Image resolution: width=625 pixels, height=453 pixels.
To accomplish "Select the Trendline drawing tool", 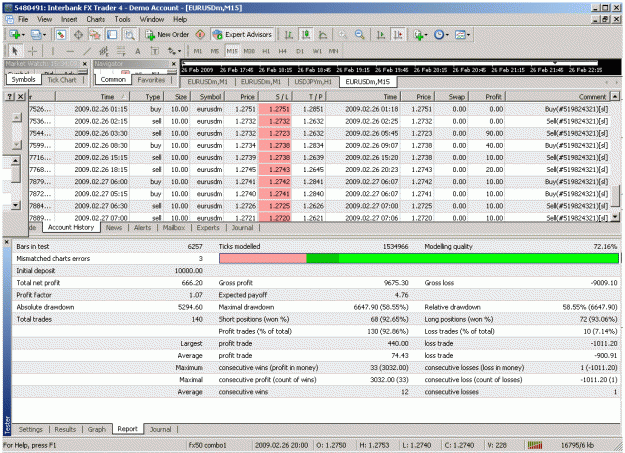I will (87, 51).
